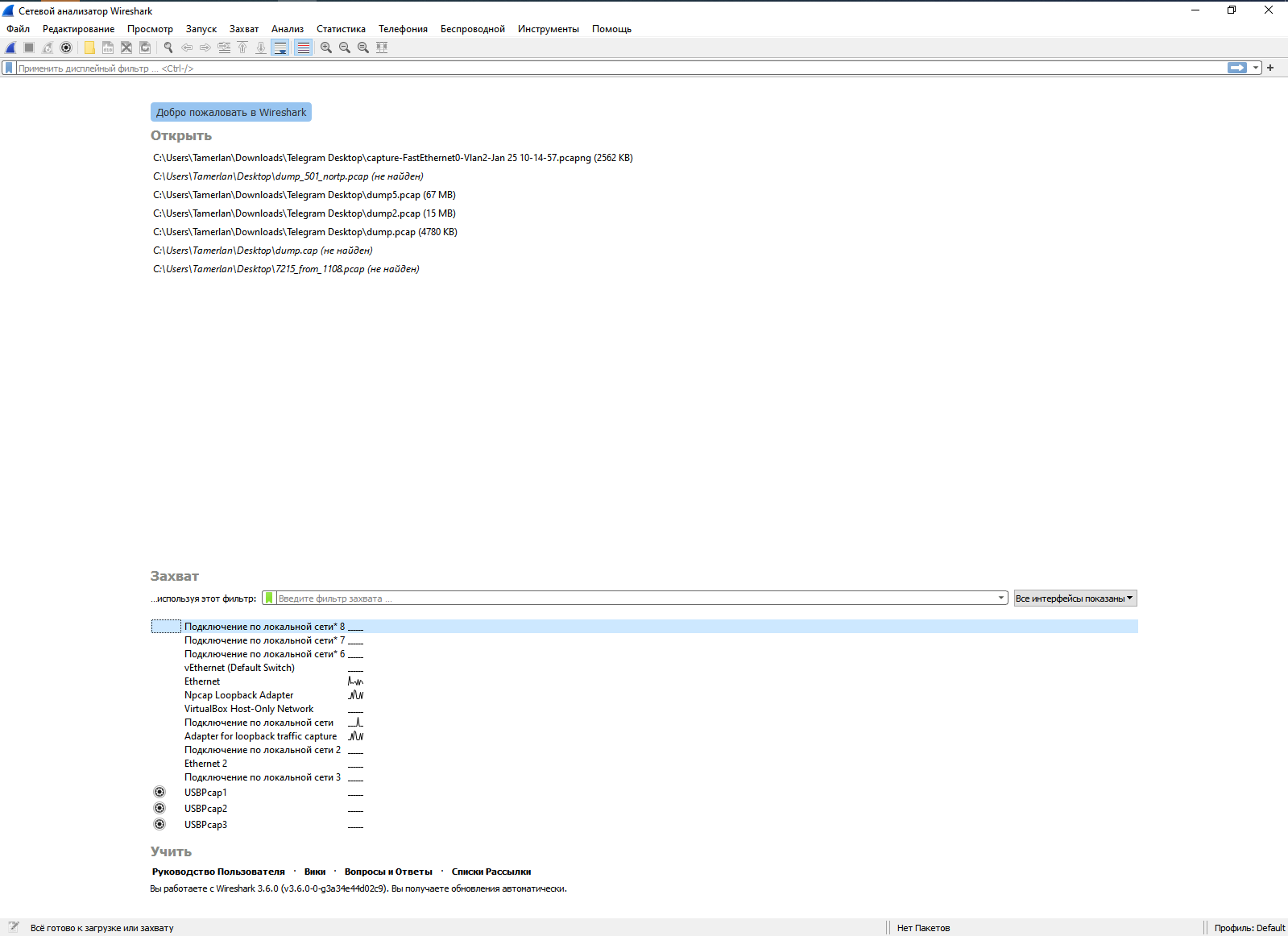Open recent file dump5.pcap
The height and width of the screenshot is (936, 1288).
pos(304,195)
